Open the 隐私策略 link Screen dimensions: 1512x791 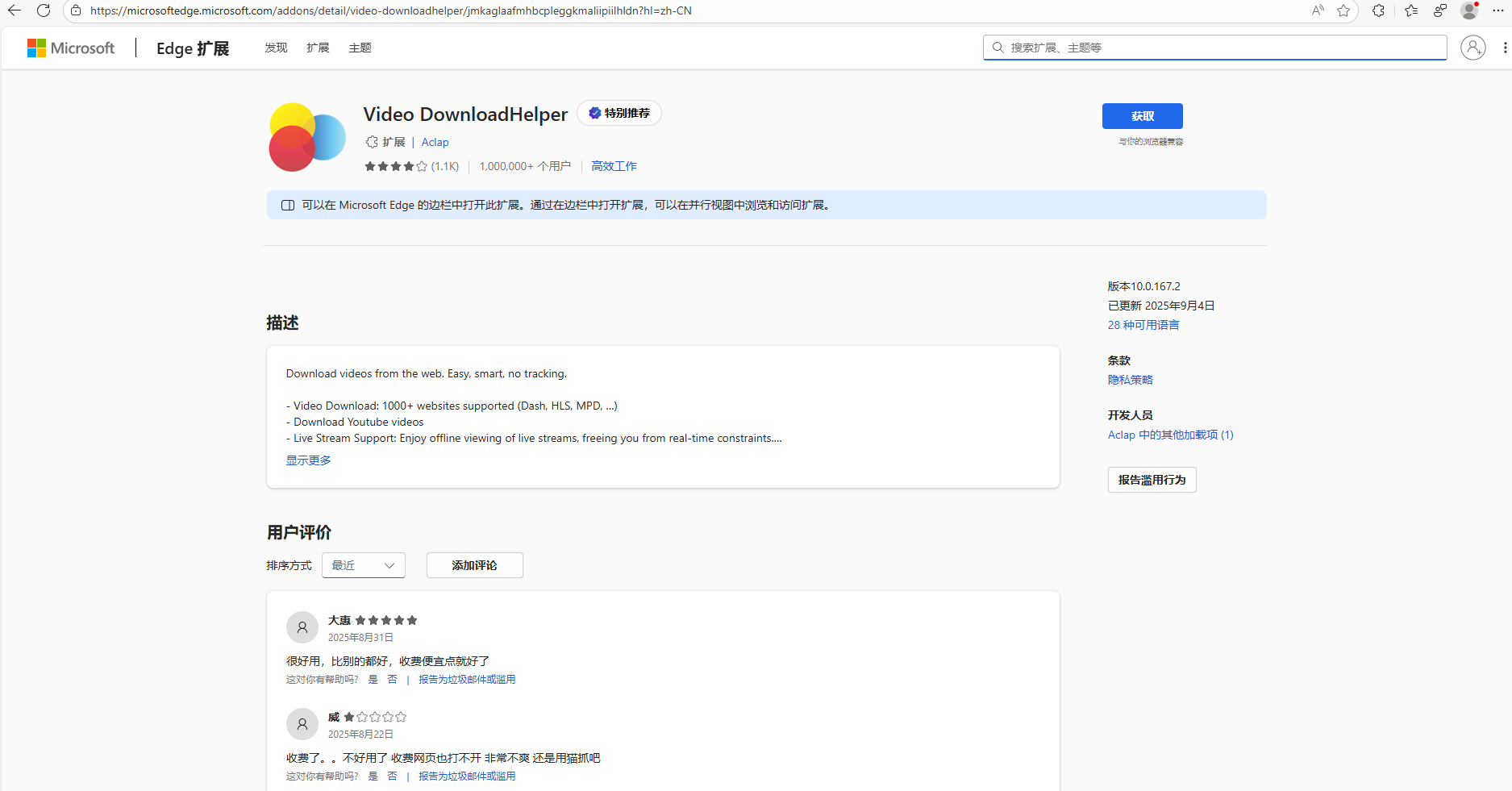(x=1130, y=380)
